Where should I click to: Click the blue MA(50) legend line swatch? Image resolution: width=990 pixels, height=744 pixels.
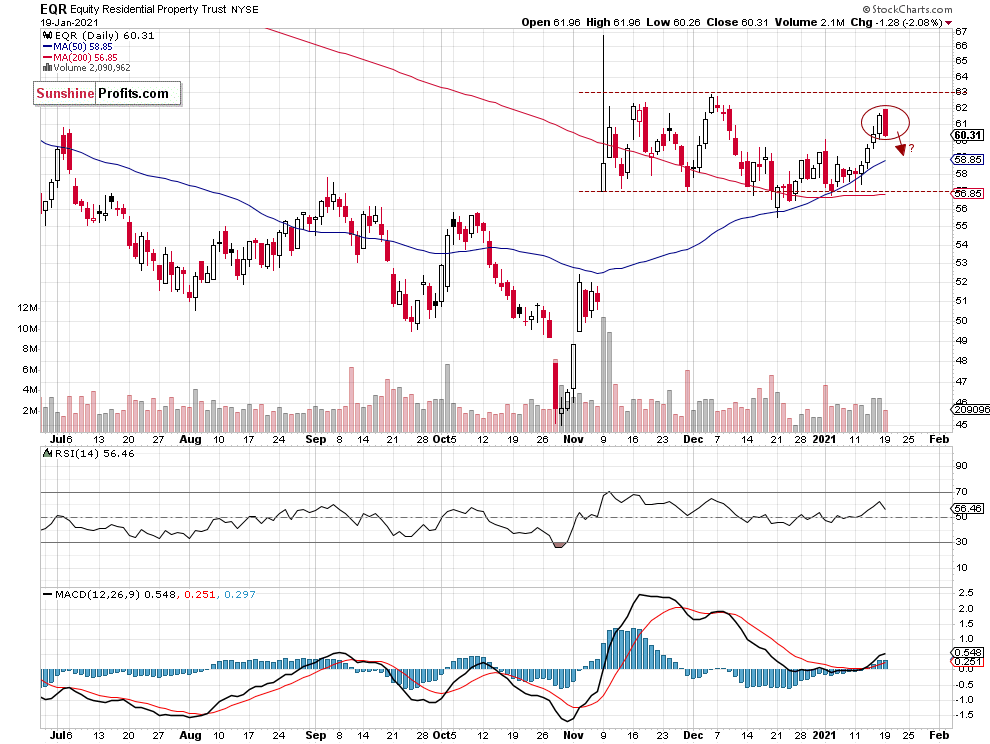pyautogui.click(x=48, y=47)
